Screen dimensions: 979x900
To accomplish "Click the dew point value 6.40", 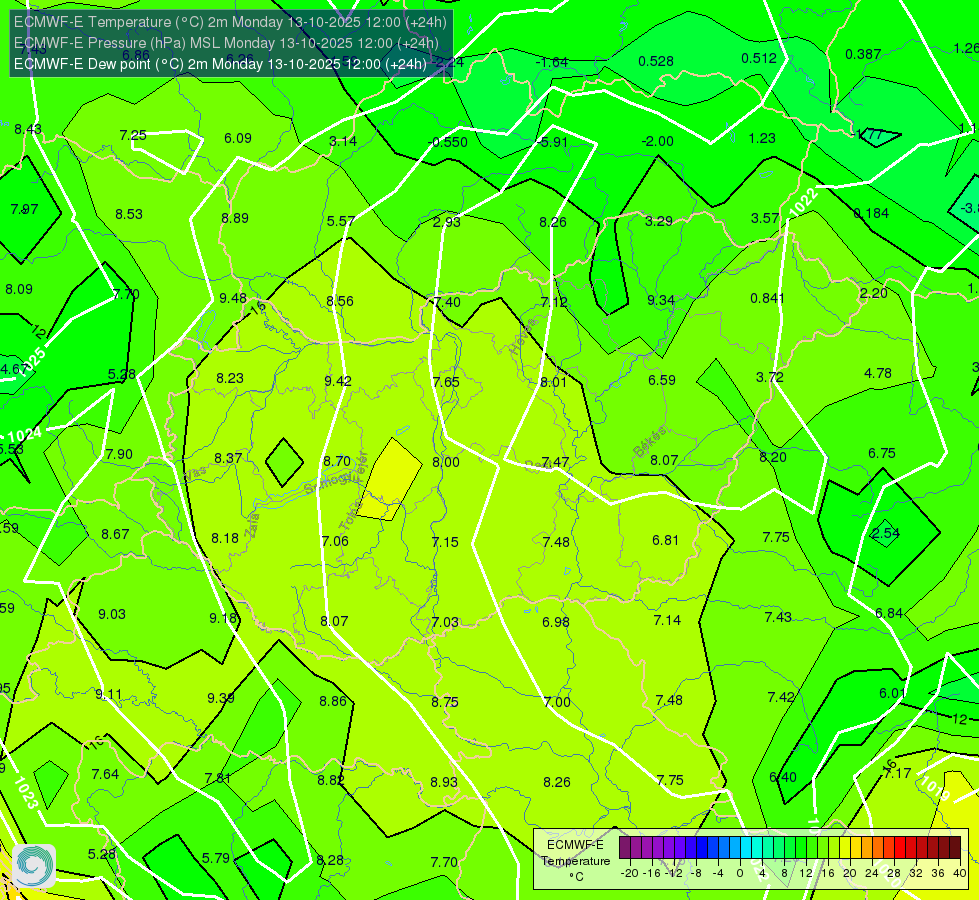I will coord(783,778).
